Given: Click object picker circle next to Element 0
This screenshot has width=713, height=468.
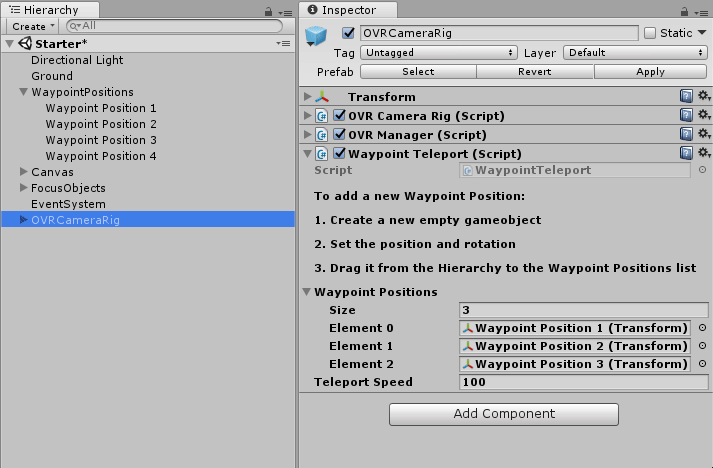Looking at the screenshot, I should tap(702, 328).
